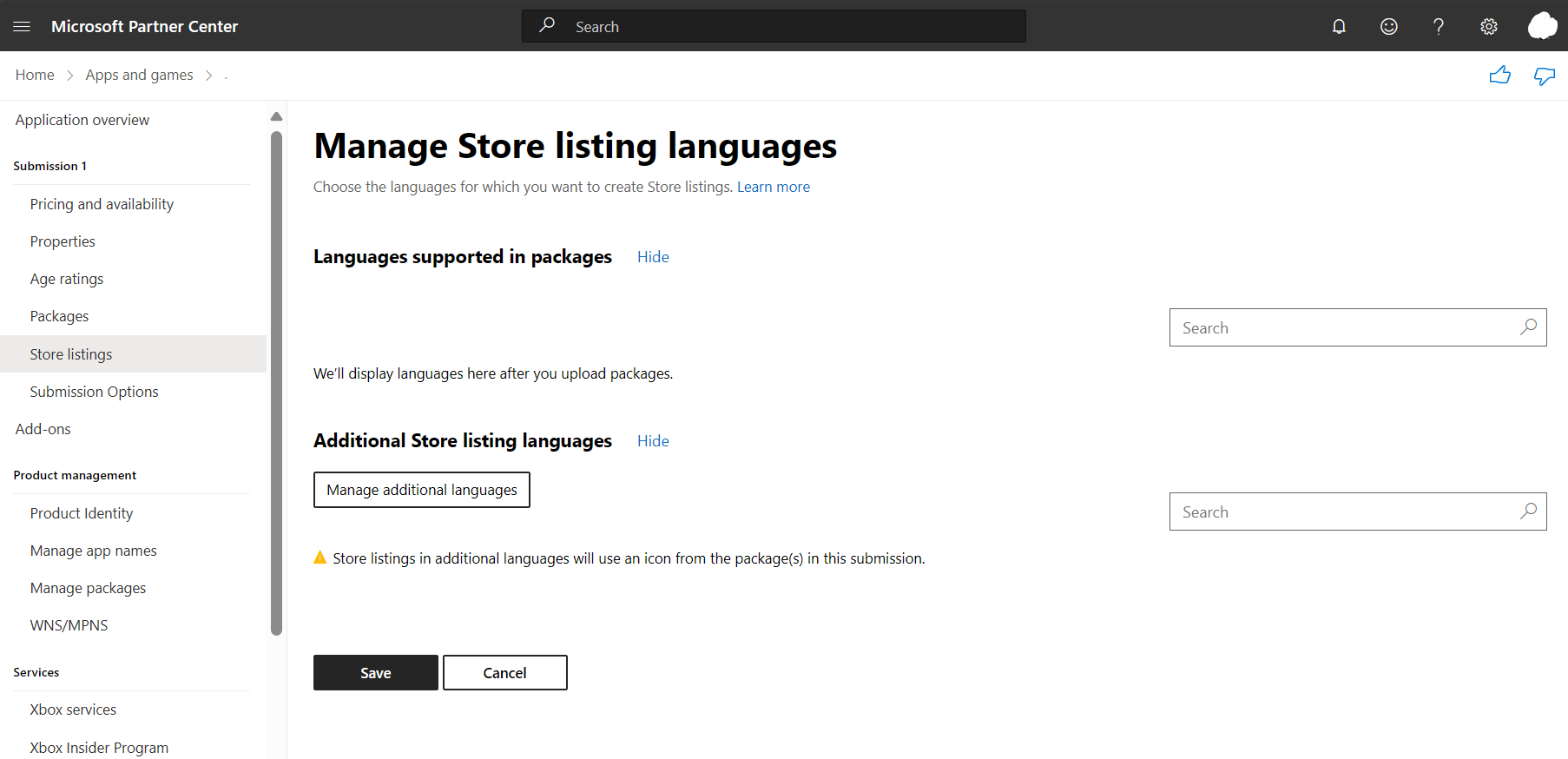Open Add-ons in sidebar
The image size is (1568, 759).
click(43, 429)
